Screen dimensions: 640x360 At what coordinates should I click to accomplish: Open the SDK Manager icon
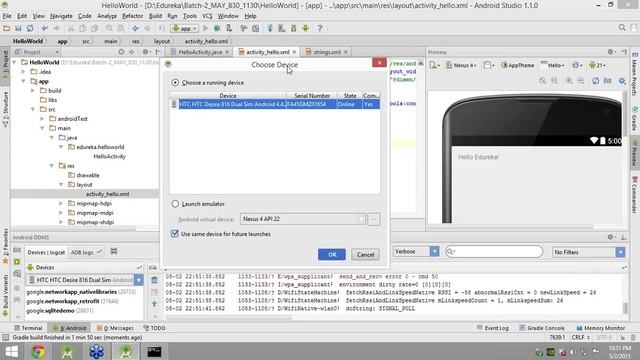point(293,28)
